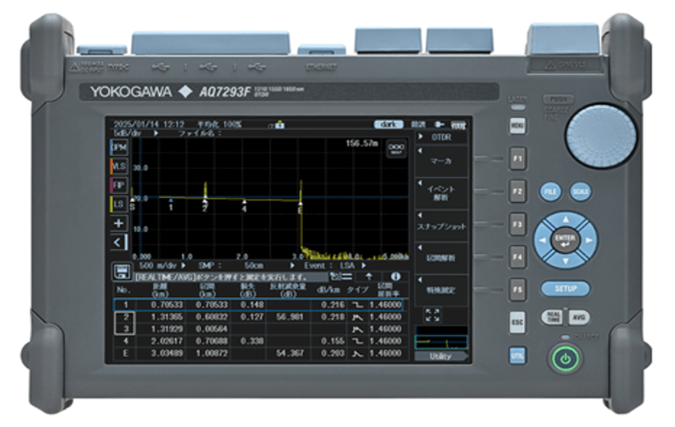The width and height of the screenshot is (675, 427).
Task: Open the info icon above event table
Action: pyautogui.click(x=396, y=275)
